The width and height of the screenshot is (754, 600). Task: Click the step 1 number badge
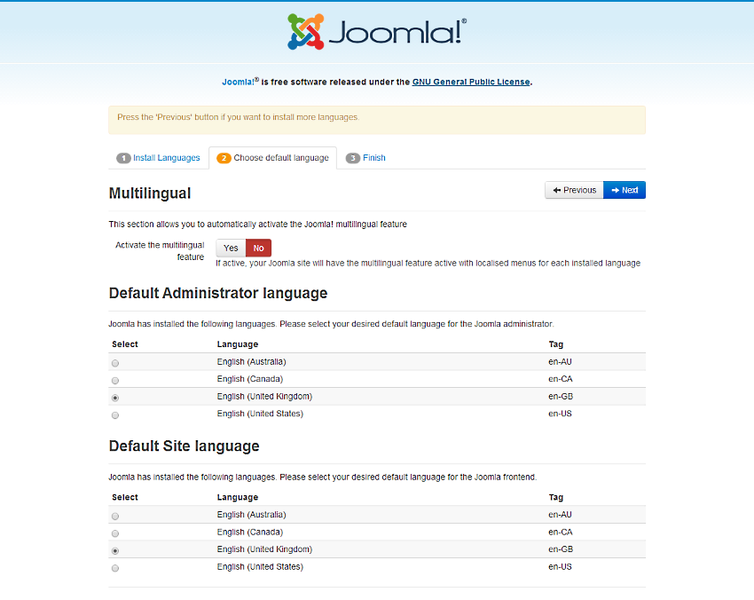point(124,158)
